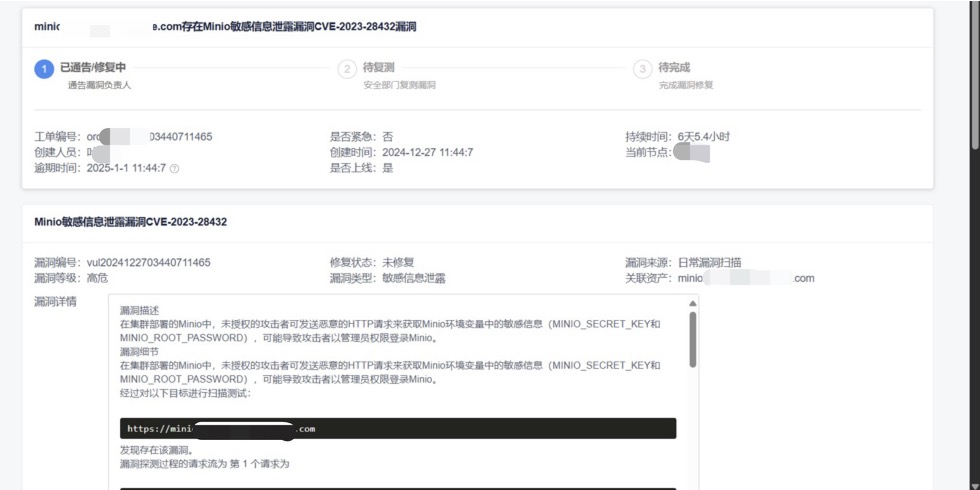Click the 漏洞详情 inner scrollbar thumb
The image size is (980, 490).
point(692,339)
